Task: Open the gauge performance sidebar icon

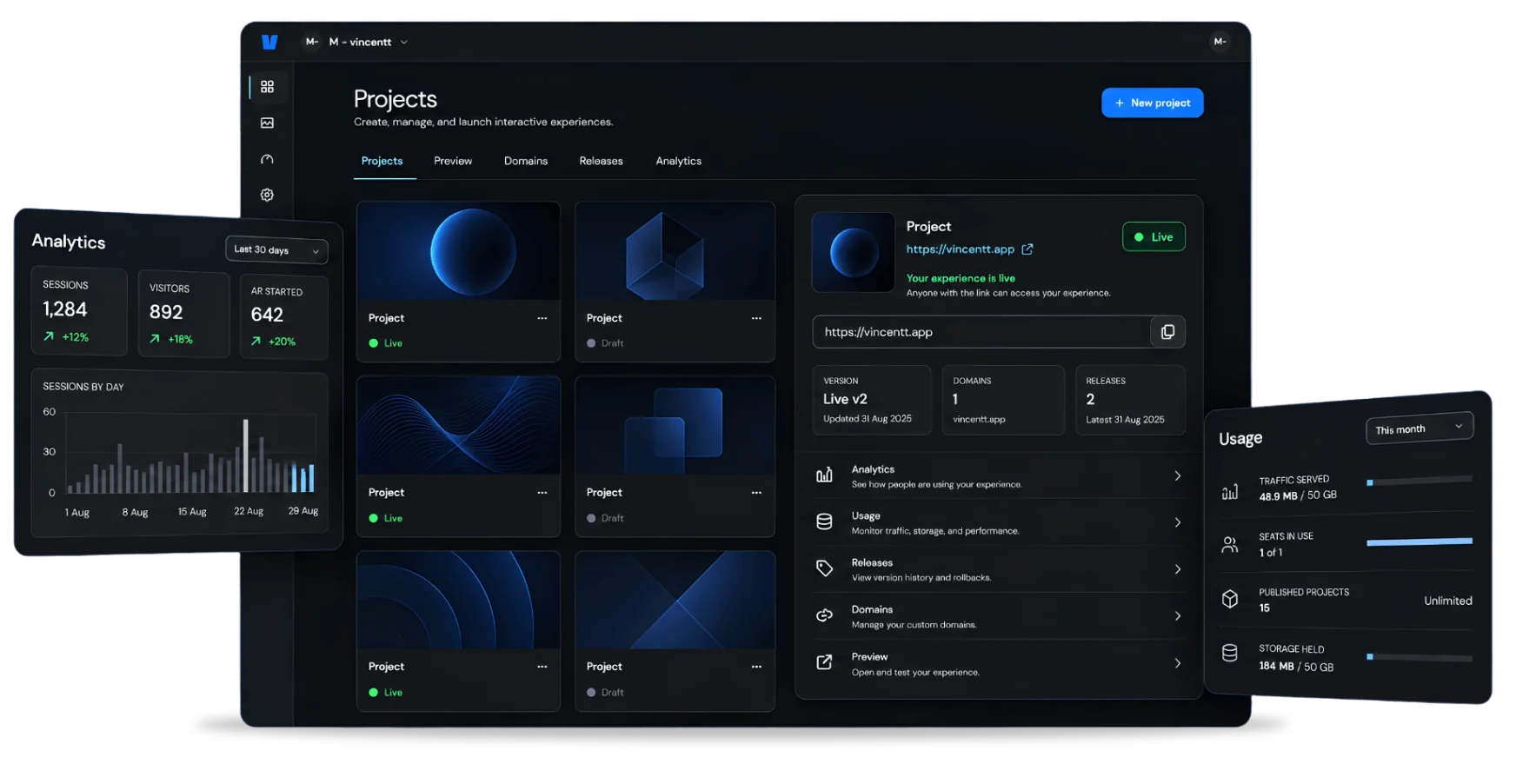Action: tap(267, 160)
